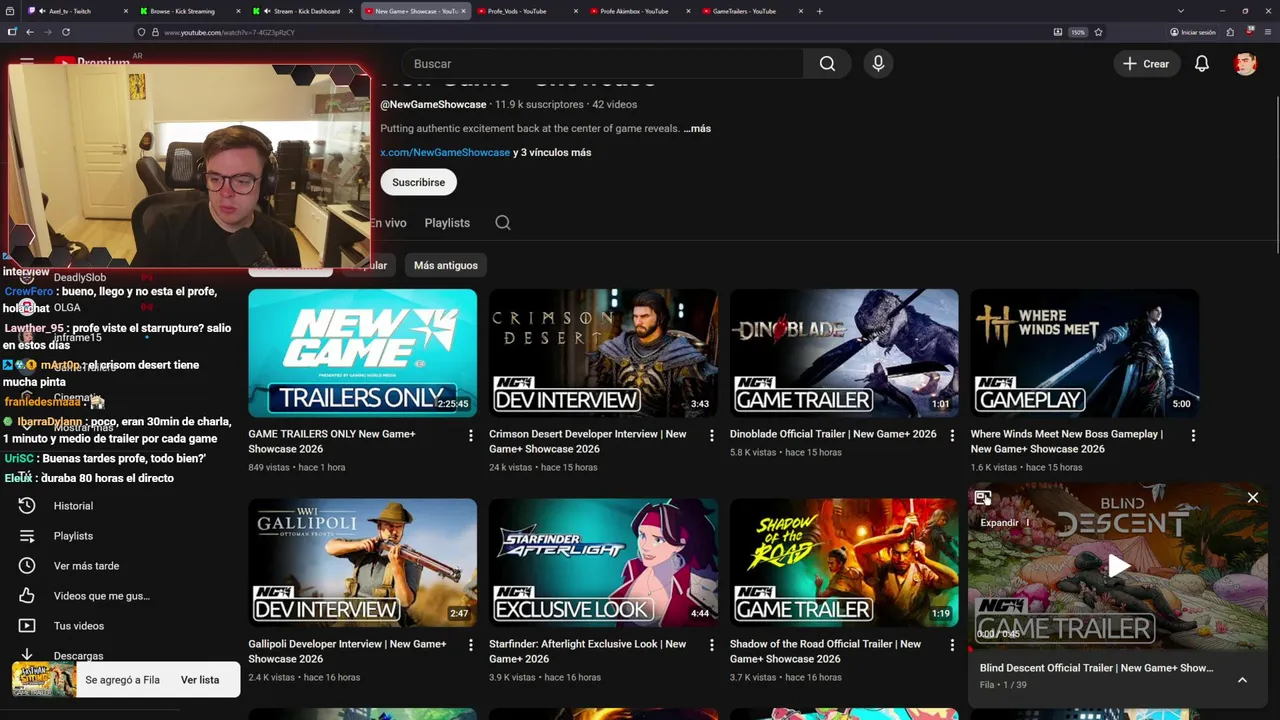Open Historial in sidebar

click(x=73, y=506)
